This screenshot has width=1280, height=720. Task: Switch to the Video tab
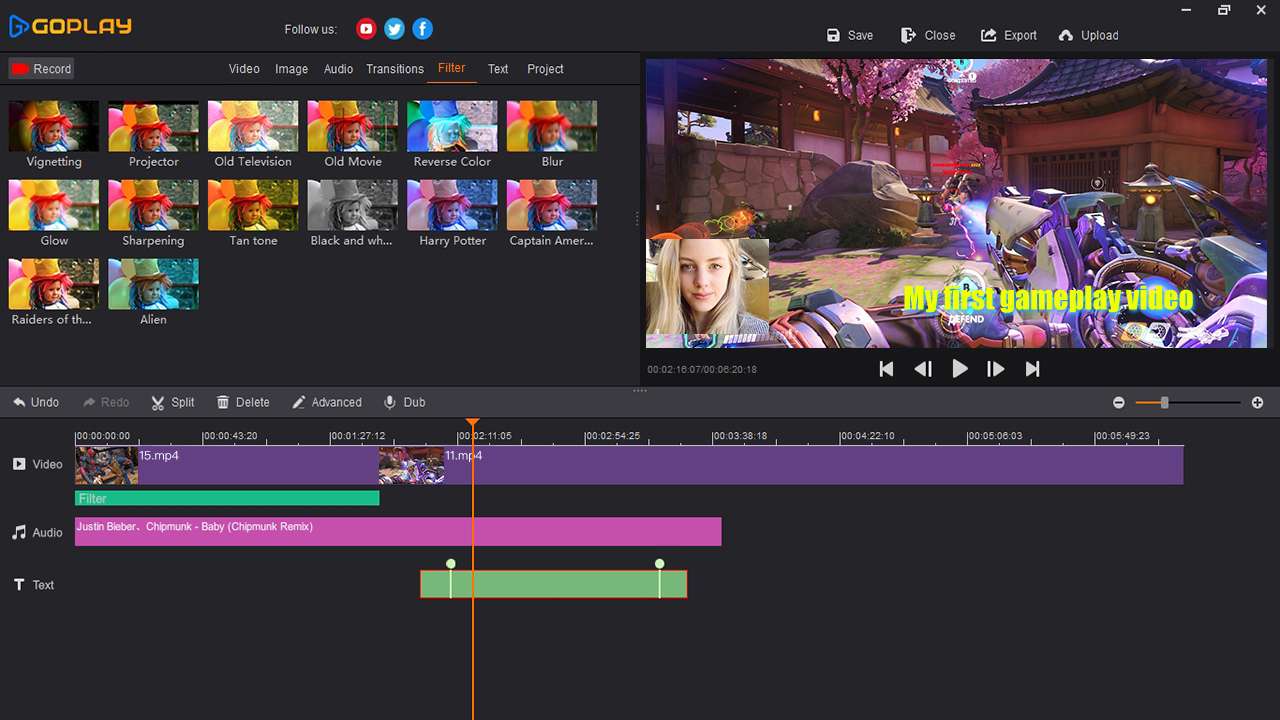tap(244, 69)
